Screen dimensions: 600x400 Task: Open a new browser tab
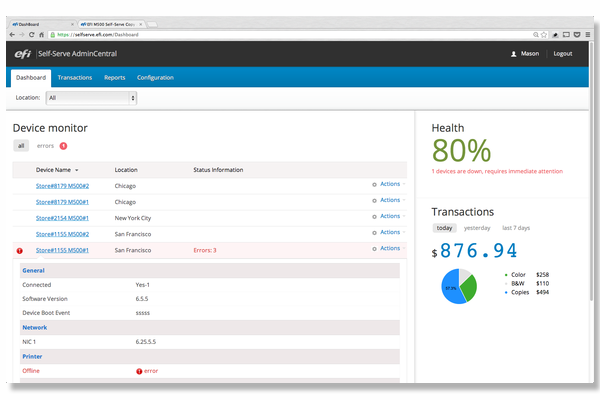pyautogui.click(x=152, y=24)
